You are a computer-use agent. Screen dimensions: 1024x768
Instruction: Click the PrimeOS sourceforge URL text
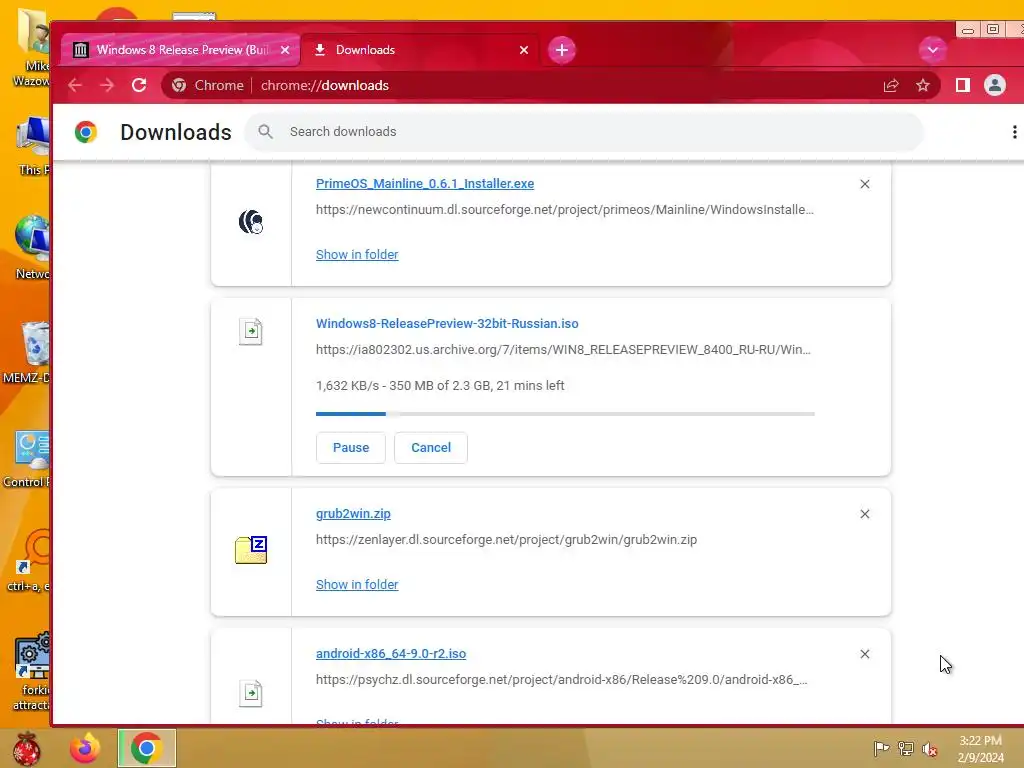tap(565, 210)
